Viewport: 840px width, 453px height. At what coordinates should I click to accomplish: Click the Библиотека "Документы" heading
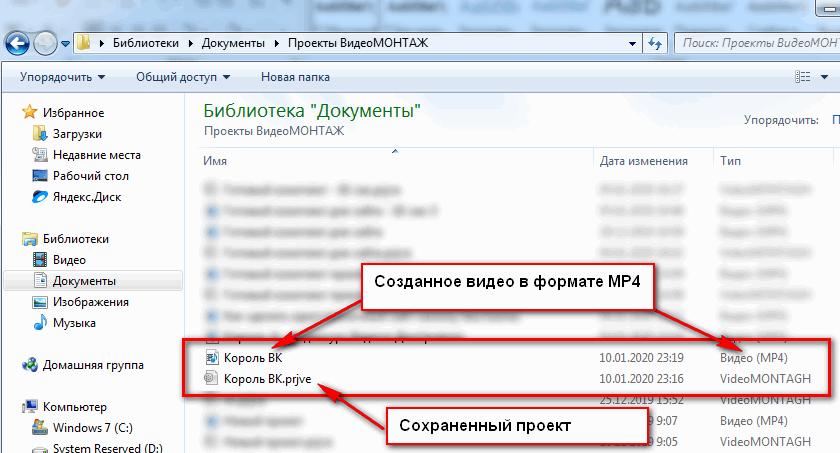point(312,111)
